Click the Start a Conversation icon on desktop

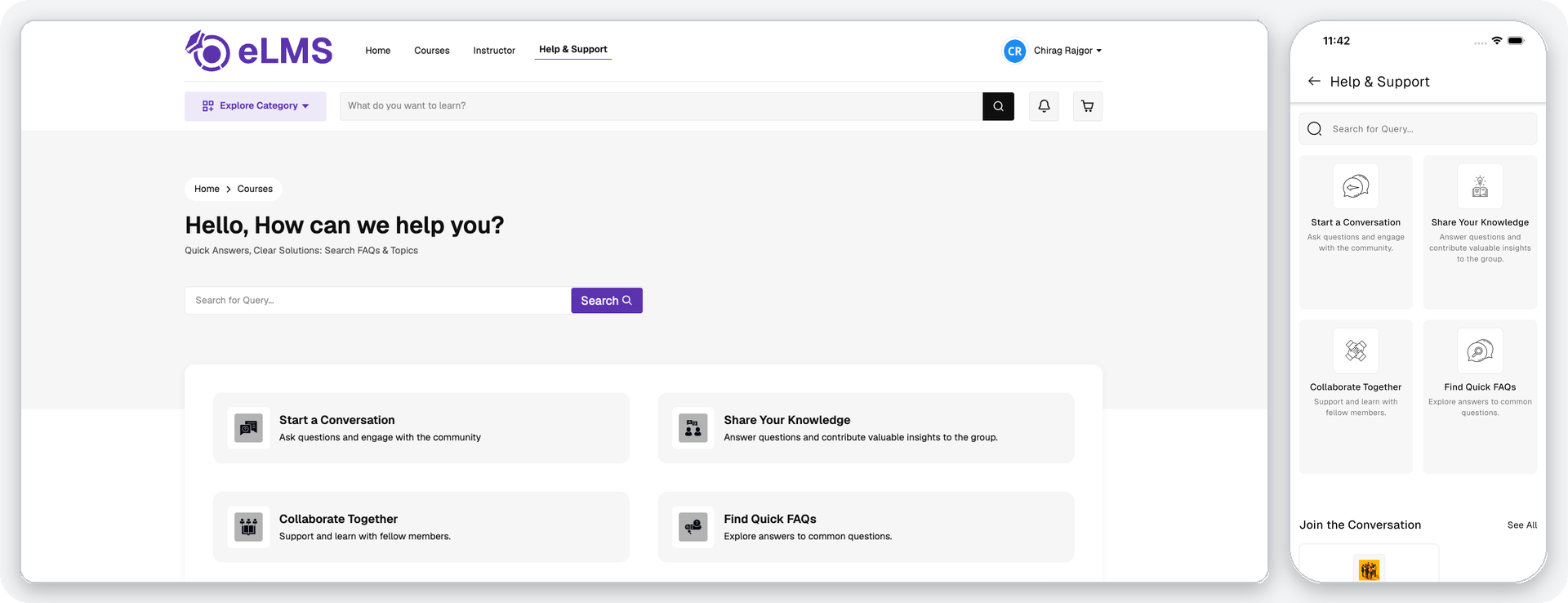click(248, 428)
